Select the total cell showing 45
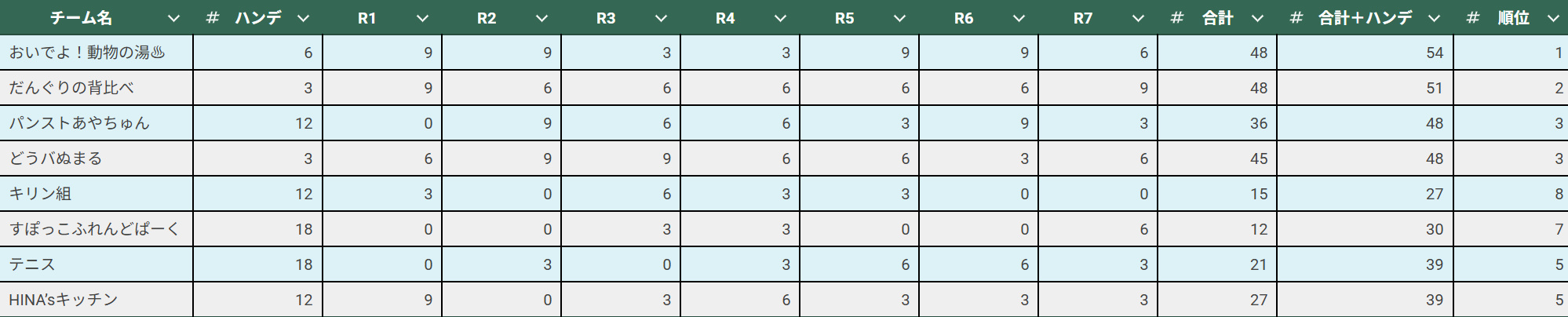 (x=1217, y=158)
